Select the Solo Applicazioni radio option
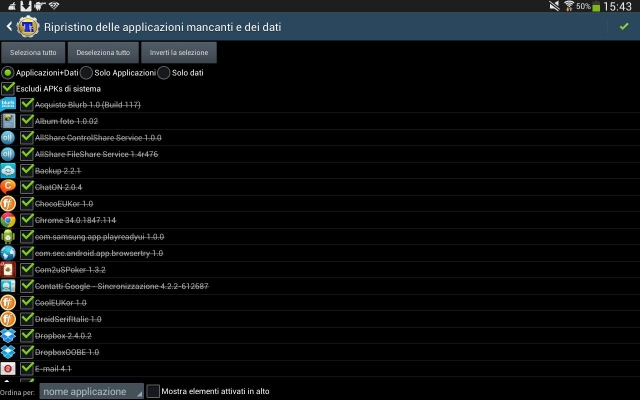Image resolution: width=640 pixels, height=400 pixels. pyautogui.click(x=86, y=73)
